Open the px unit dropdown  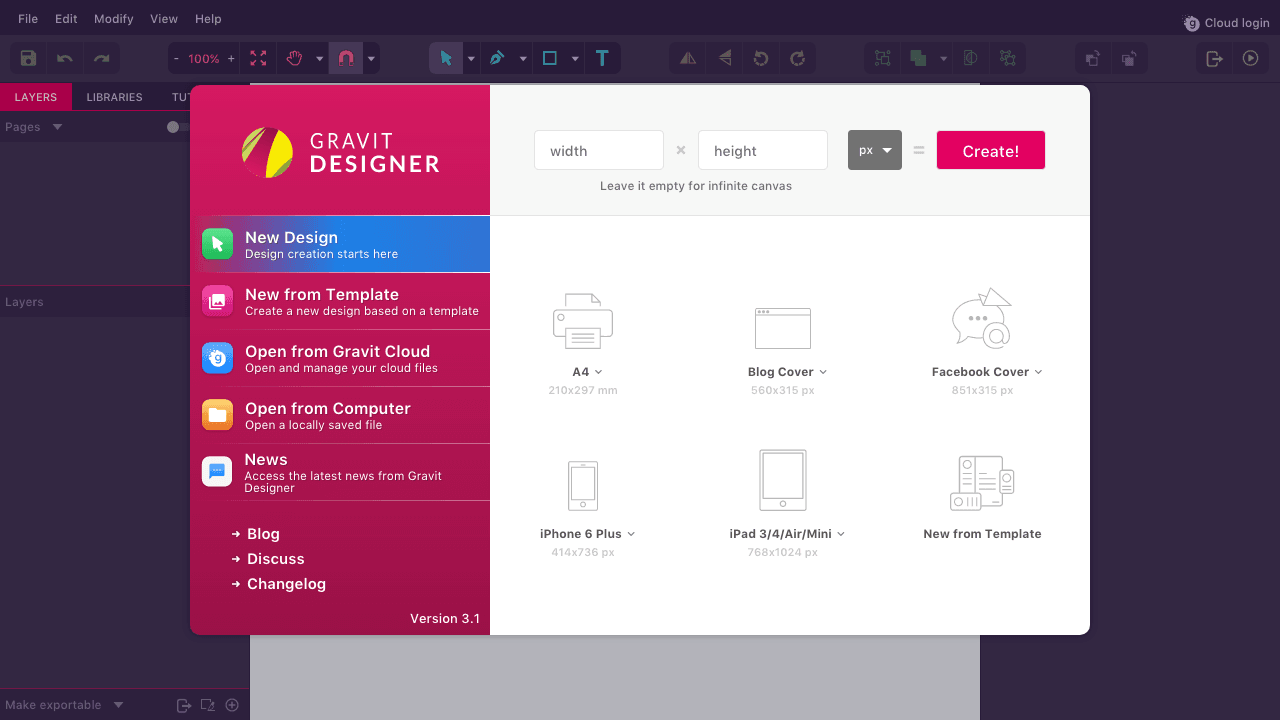[875, 150]
